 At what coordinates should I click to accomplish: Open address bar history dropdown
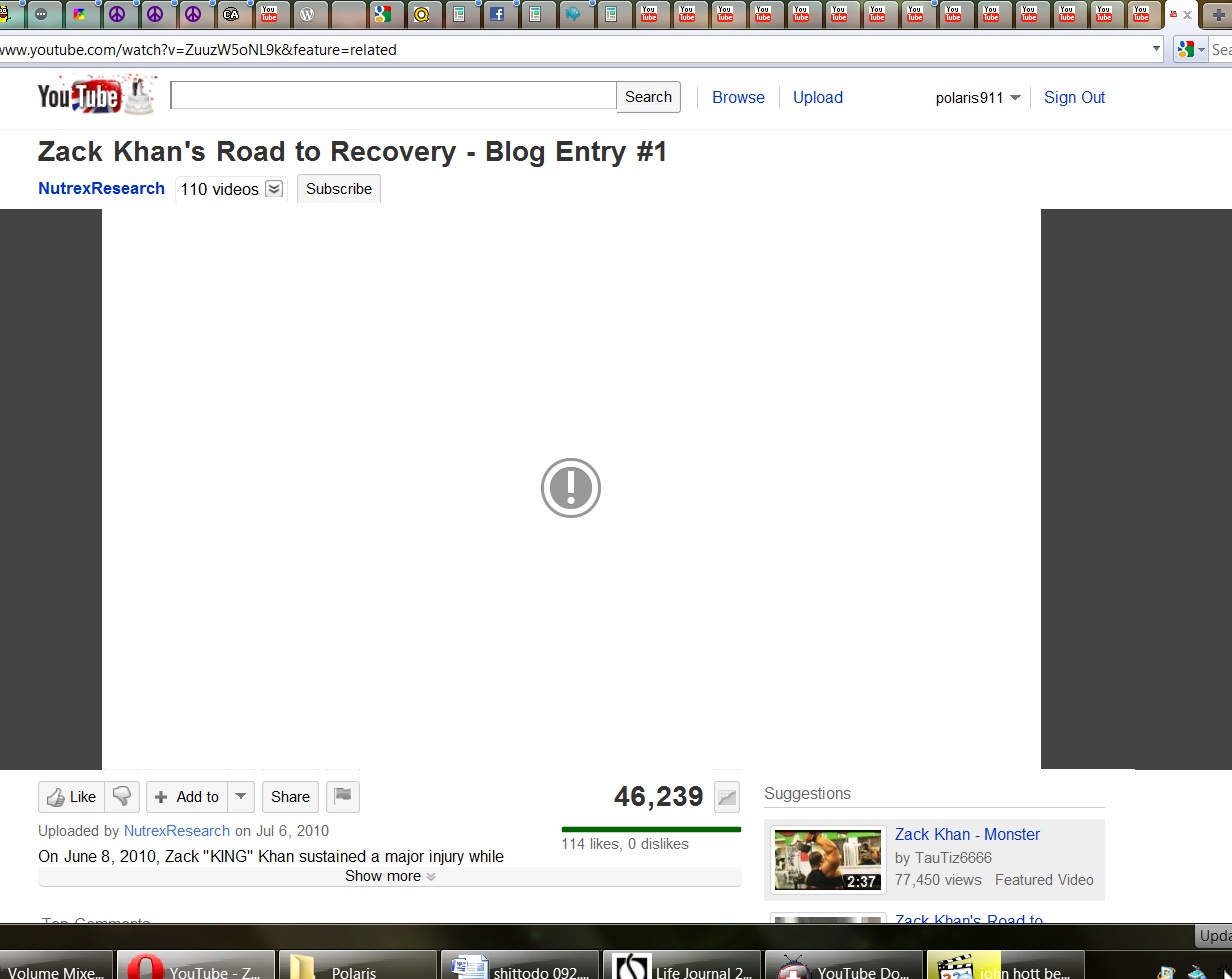point(1156,48)
